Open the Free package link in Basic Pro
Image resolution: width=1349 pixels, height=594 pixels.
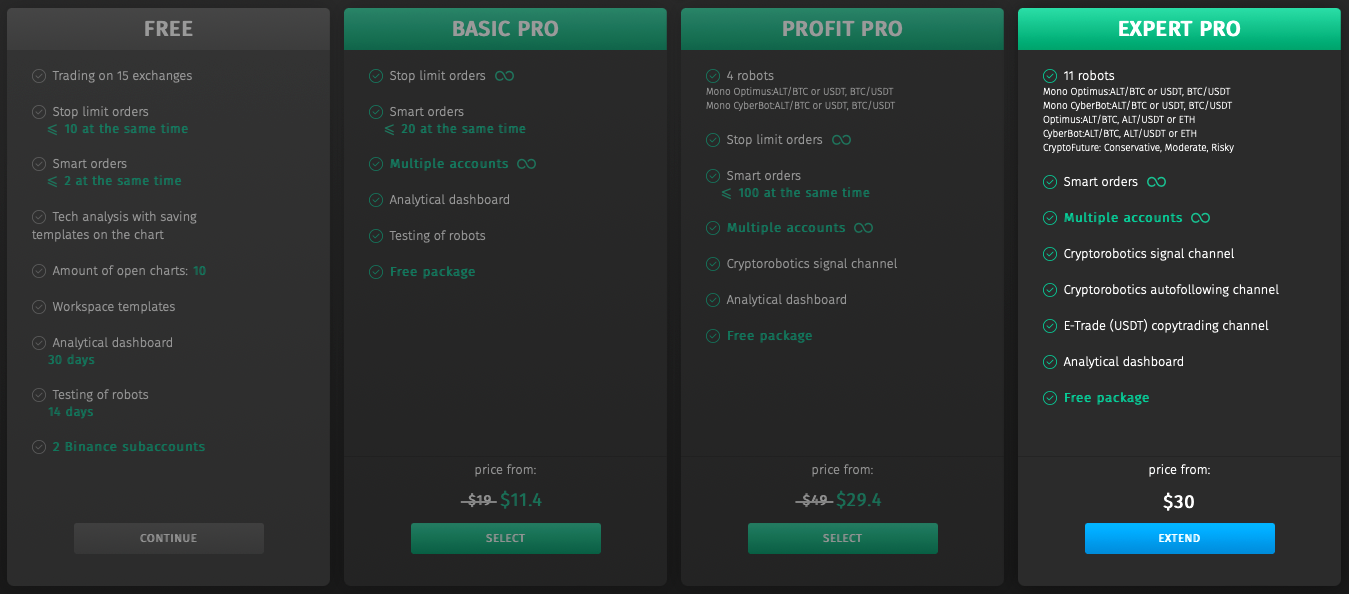(x=433, y=272)
